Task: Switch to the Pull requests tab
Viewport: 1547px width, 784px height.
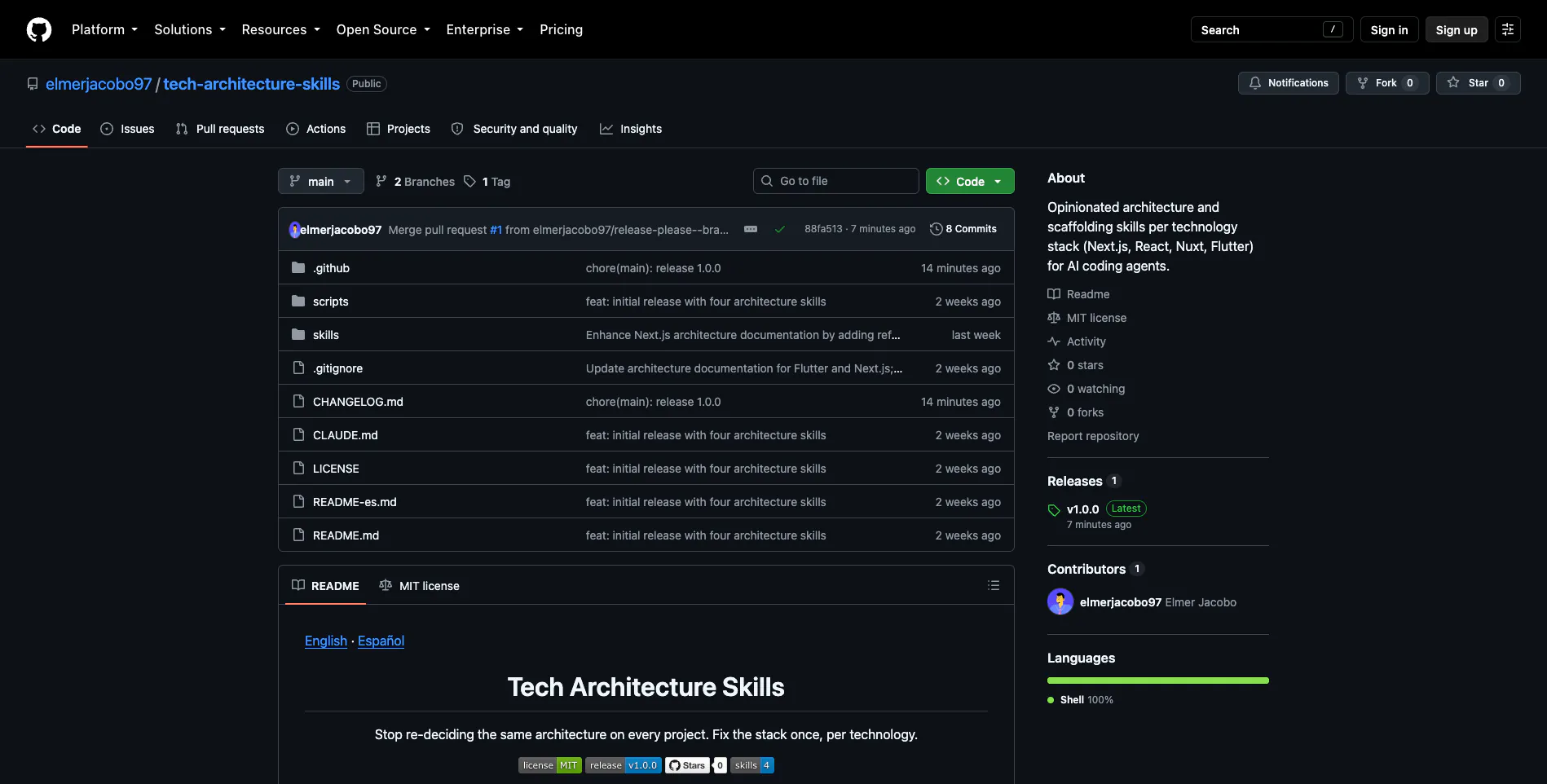Action: pyautogui.click(x=220, y=129)
